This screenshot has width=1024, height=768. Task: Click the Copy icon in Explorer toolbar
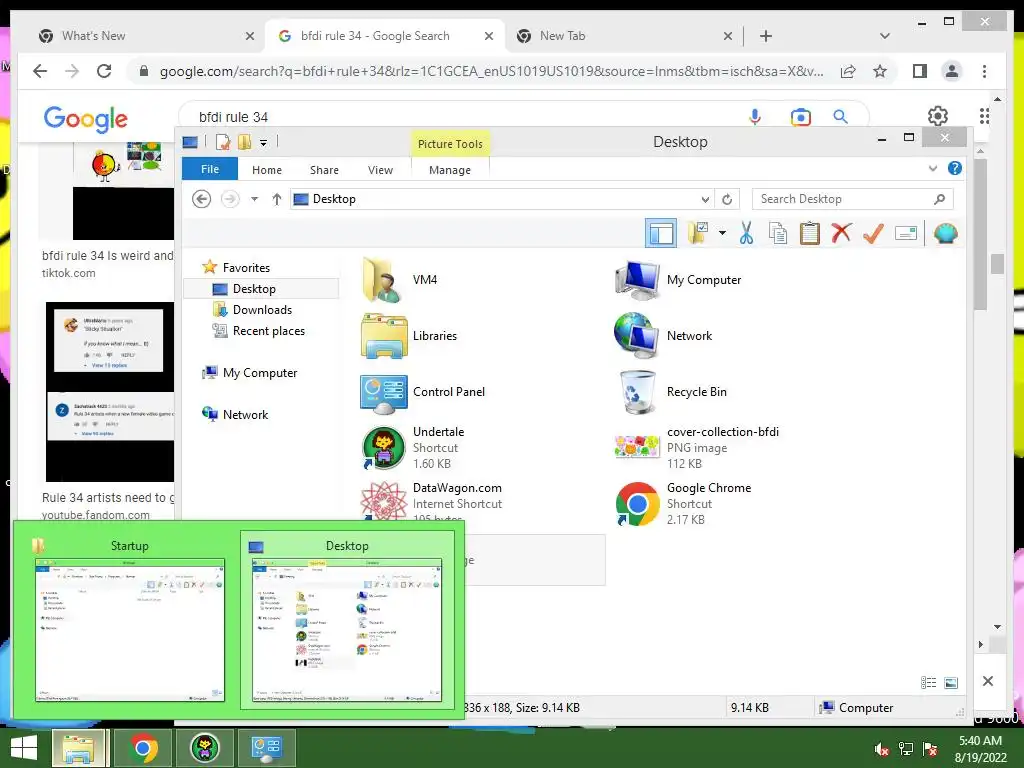tap(778, 233)
